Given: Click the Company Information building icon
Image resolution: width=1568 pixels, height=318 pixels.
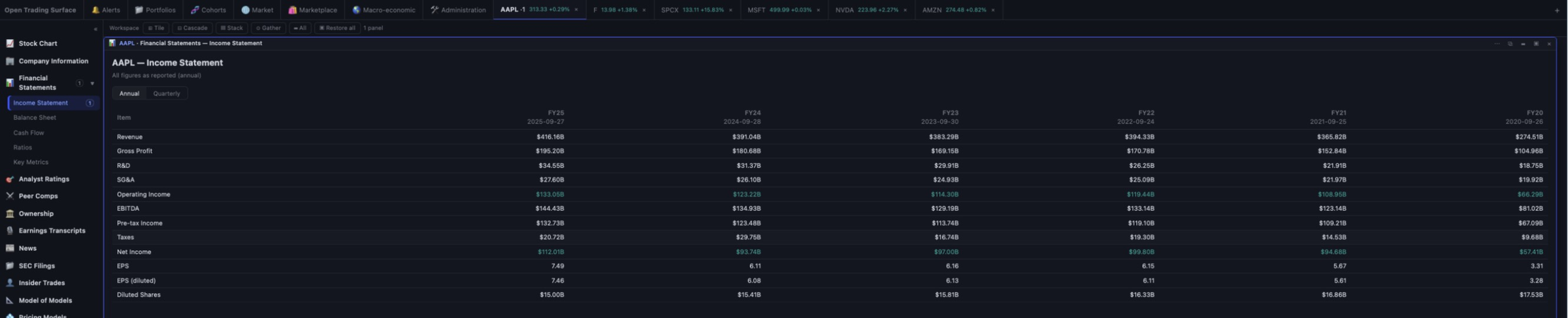Looking at the screenshot, I should click(10, 61).
